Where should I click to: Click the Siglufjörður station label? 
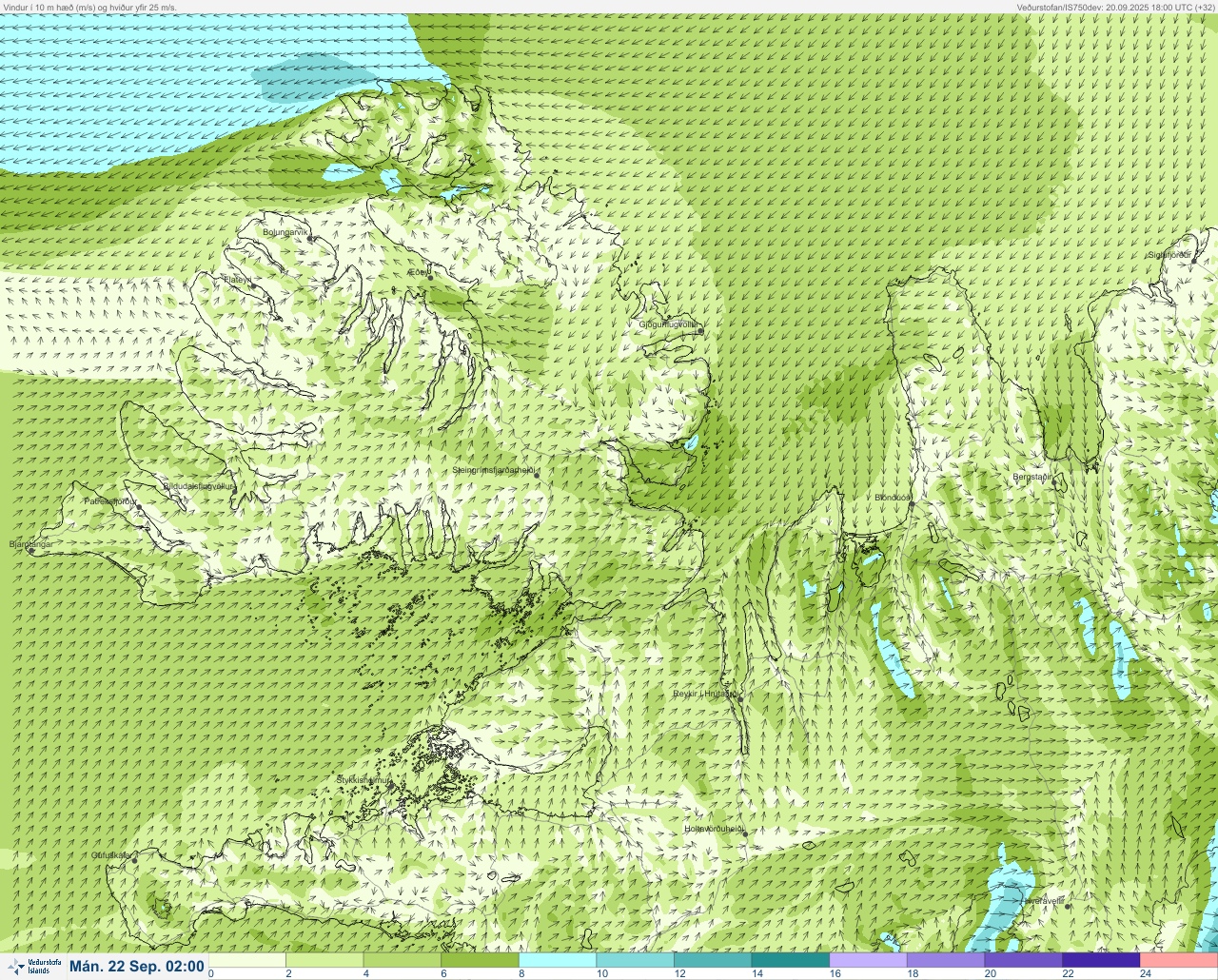1169,255
